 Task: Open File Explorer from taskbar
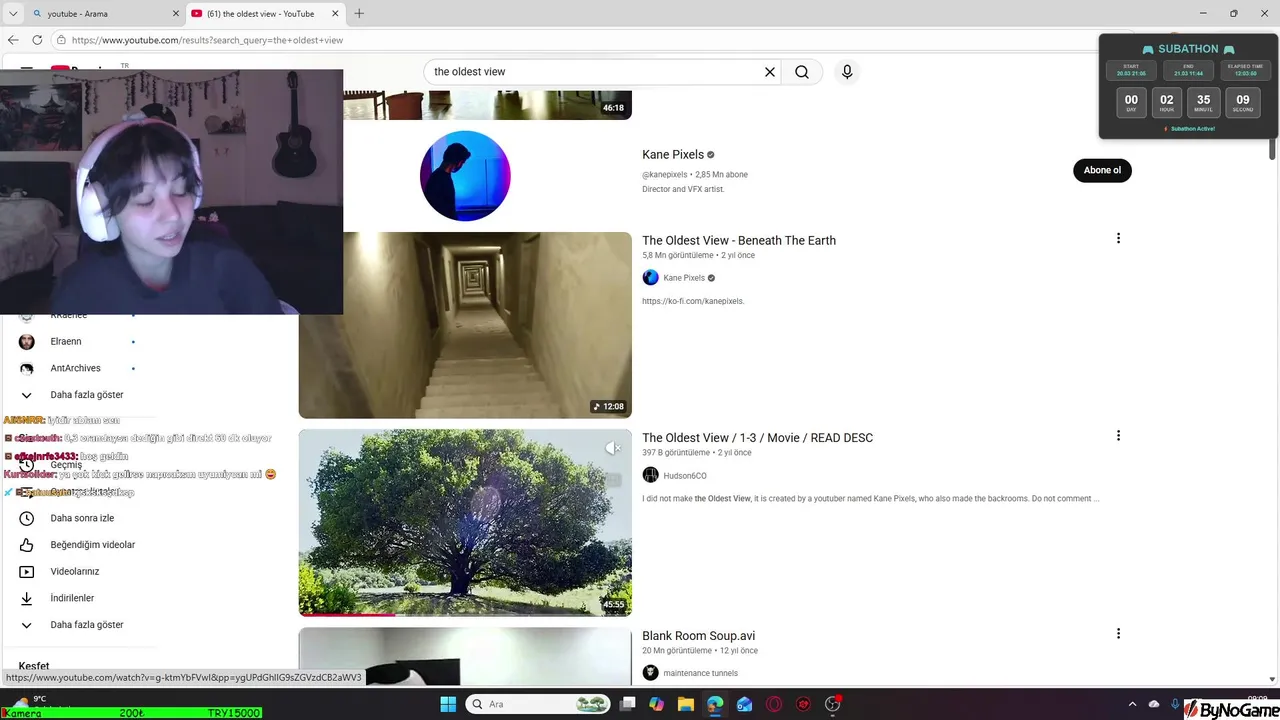[x=685, y=704]
